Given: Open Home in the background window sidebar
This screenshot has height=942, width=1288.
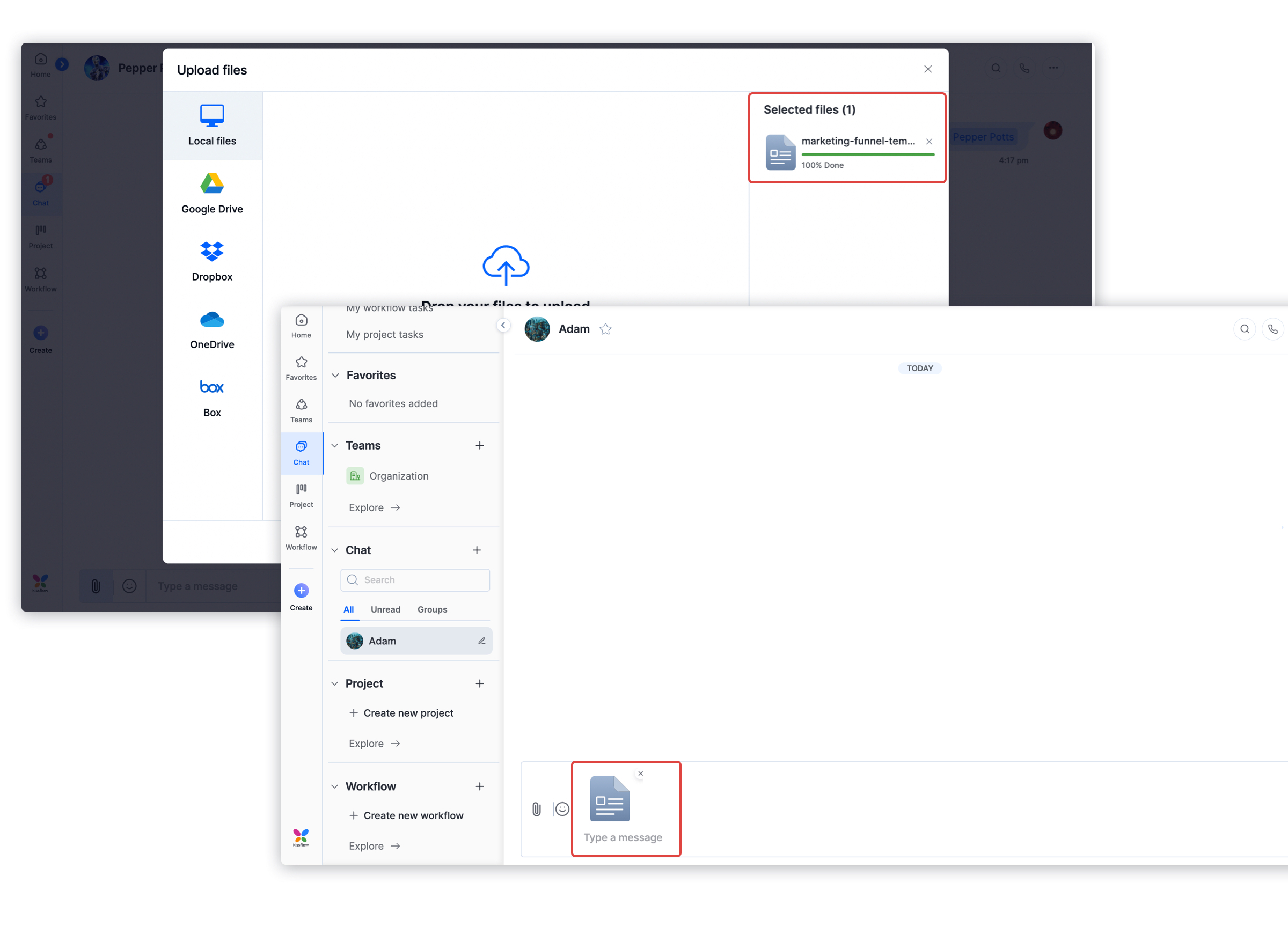Looking at the screenshot, I should 40,65.
